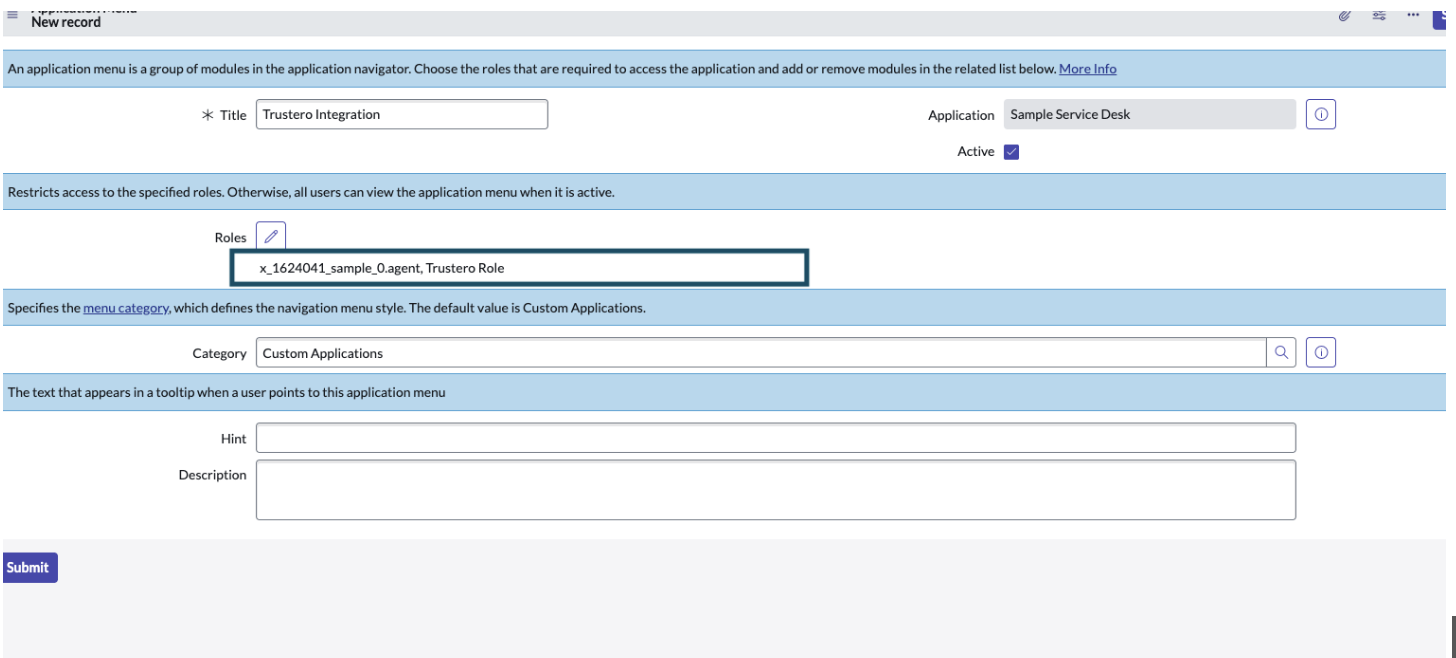Screen dimensions: 1456x658
Task: Click the Application field showing Sample Service Desk
Action: pos(1149,115)
